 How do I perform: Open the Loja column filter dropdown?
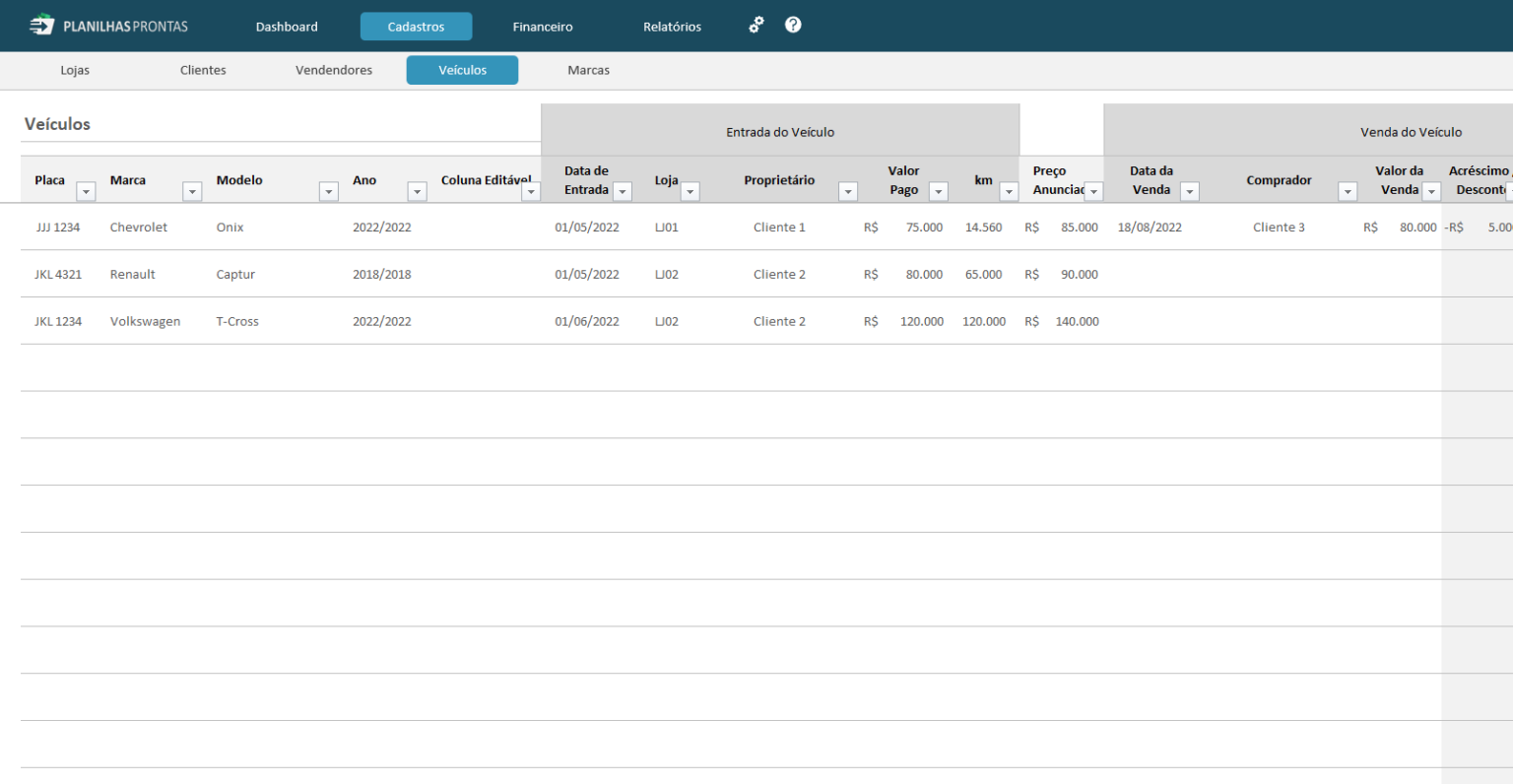point(691,191)
